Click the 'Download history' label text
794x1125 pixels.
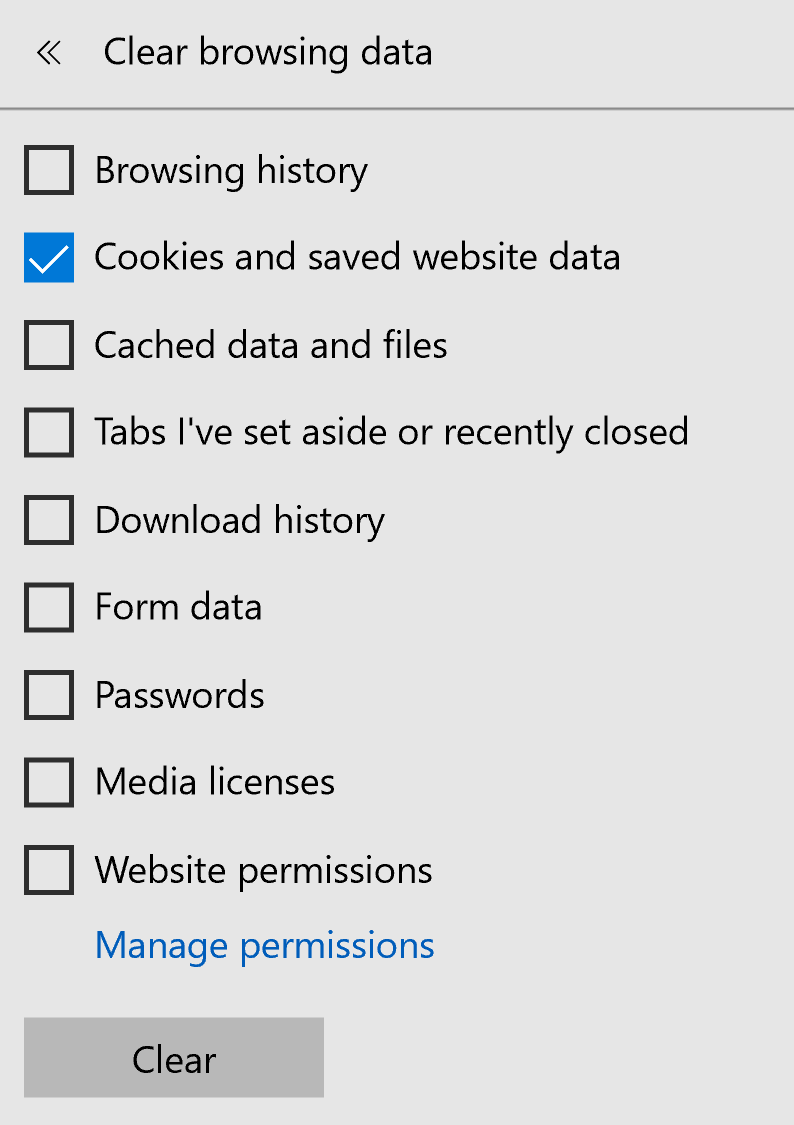point(240,520)
